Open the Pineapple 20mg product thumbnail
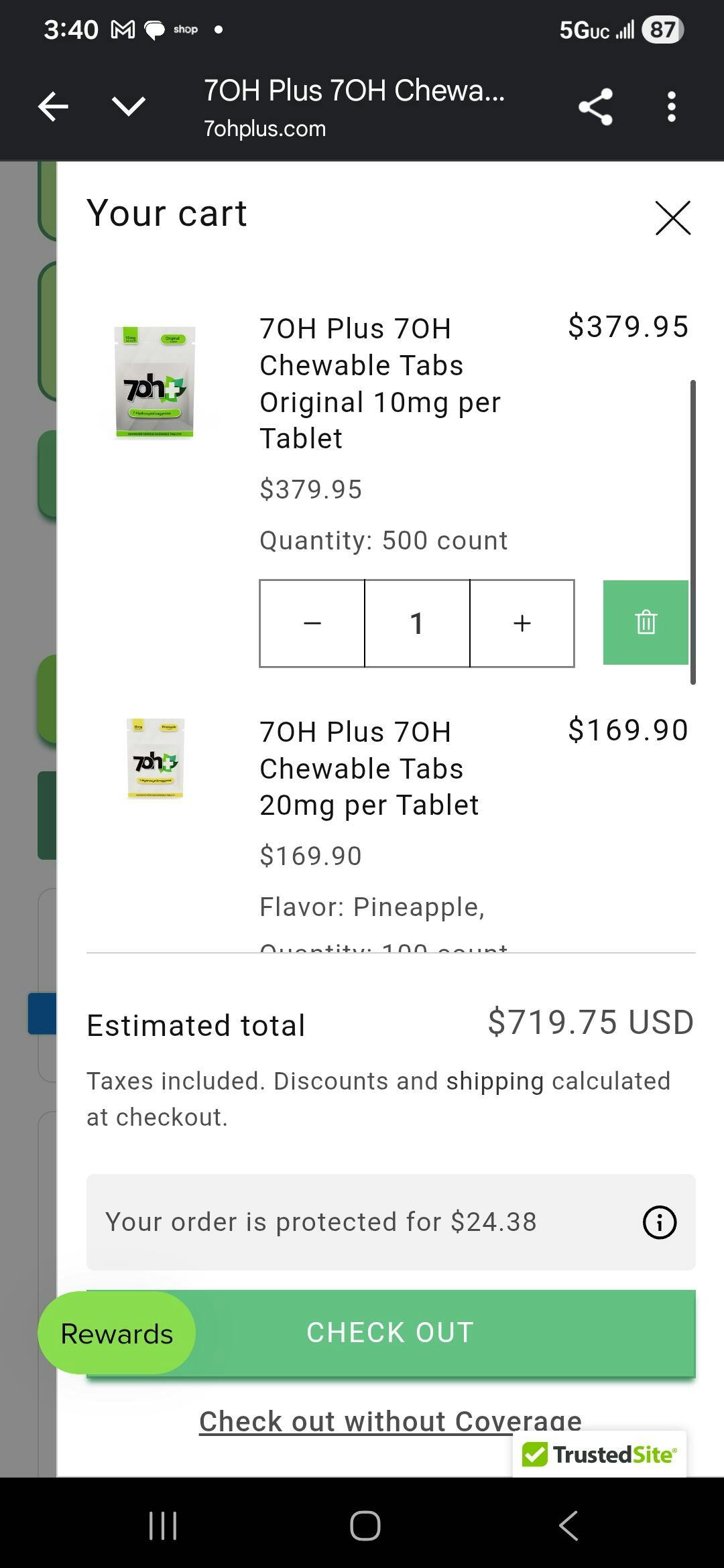724x1568 pixels. [x=155, y=759]
